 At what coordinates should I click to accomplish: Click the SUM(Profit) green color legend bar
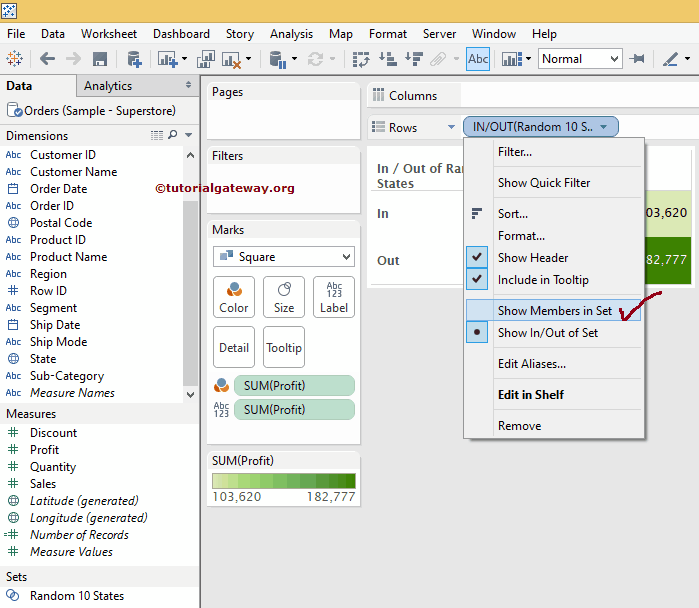283,481
